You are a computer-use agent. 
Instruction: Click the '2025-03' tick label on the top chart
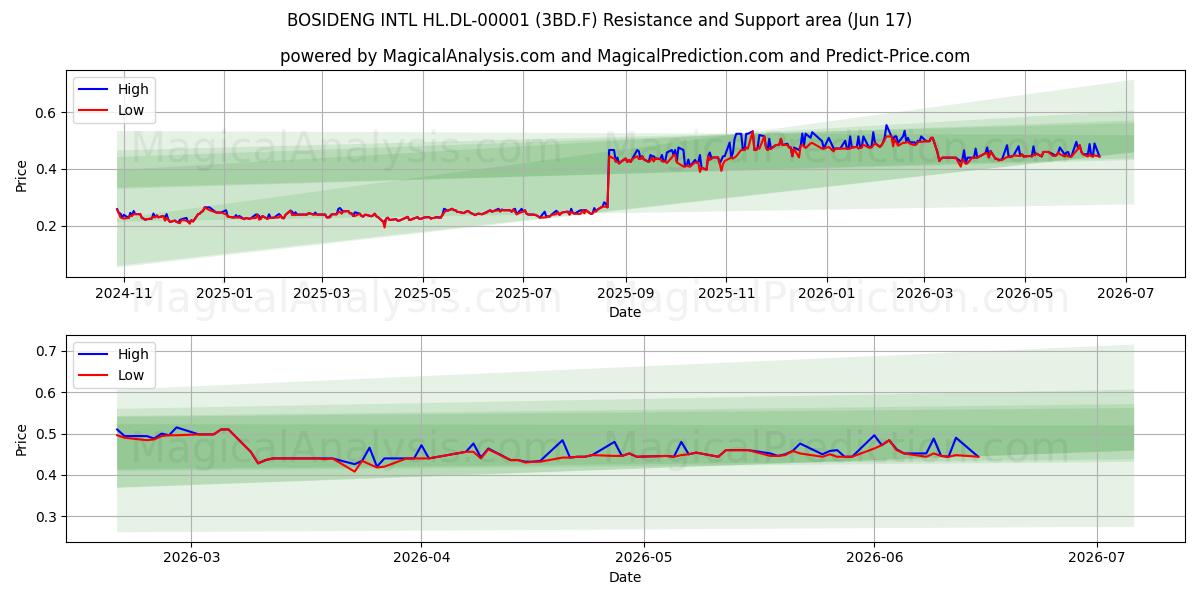pos(322,295)
